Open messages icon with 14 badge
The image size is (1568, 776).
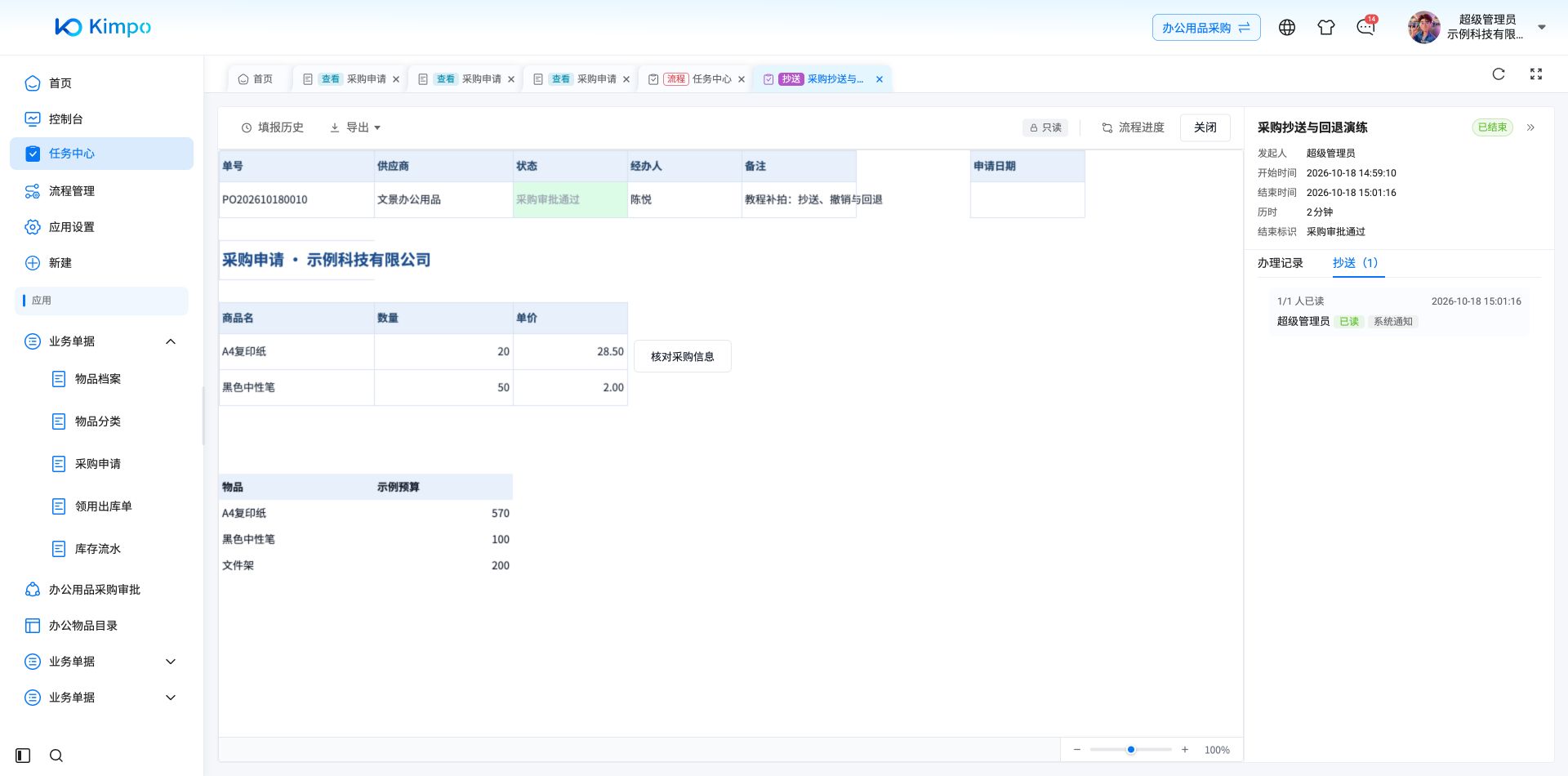click(x=1366, y=27)
